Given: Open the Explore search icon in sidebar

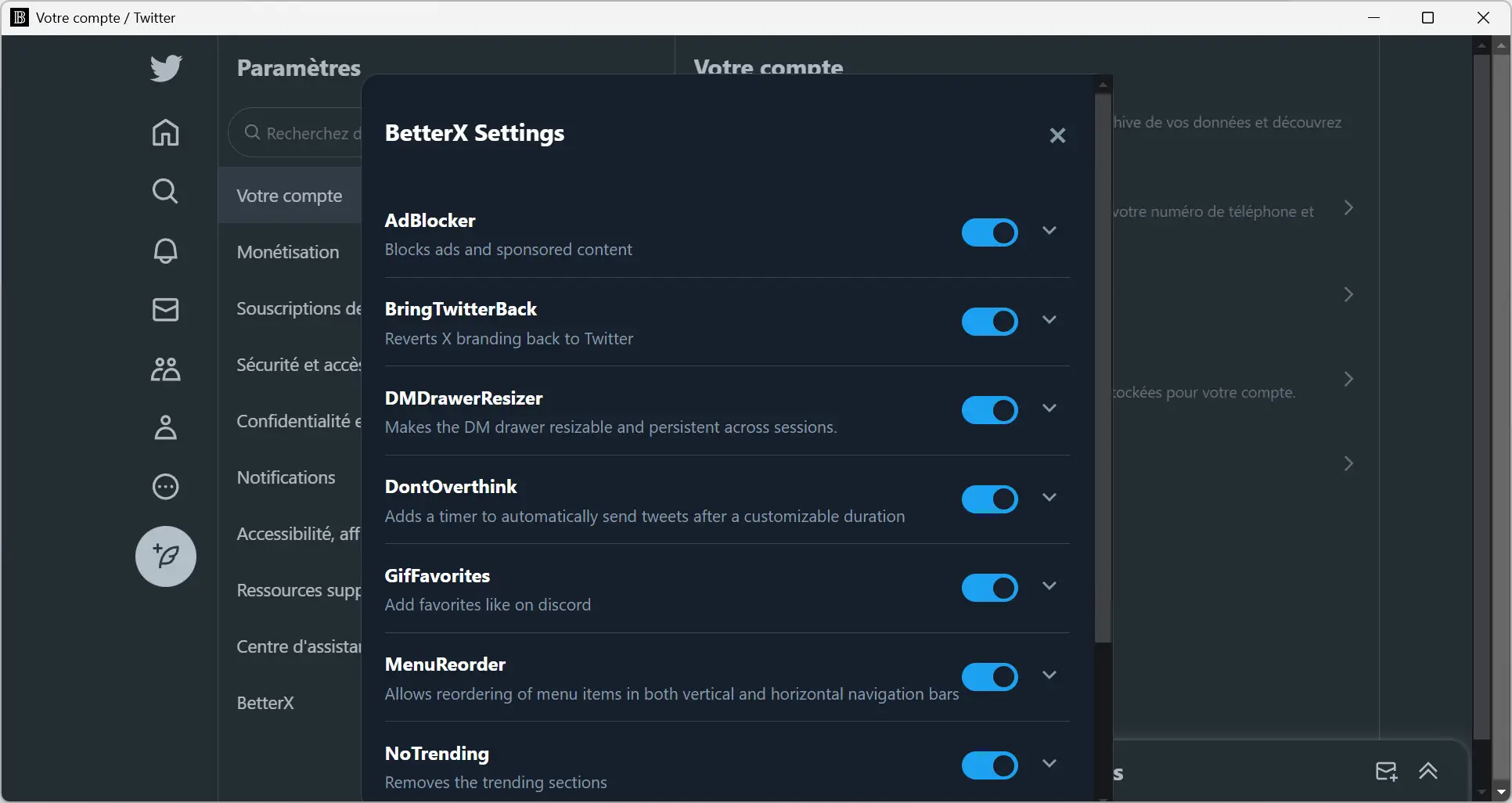Looking at the screenshot, I should click(x=165, y=192).
